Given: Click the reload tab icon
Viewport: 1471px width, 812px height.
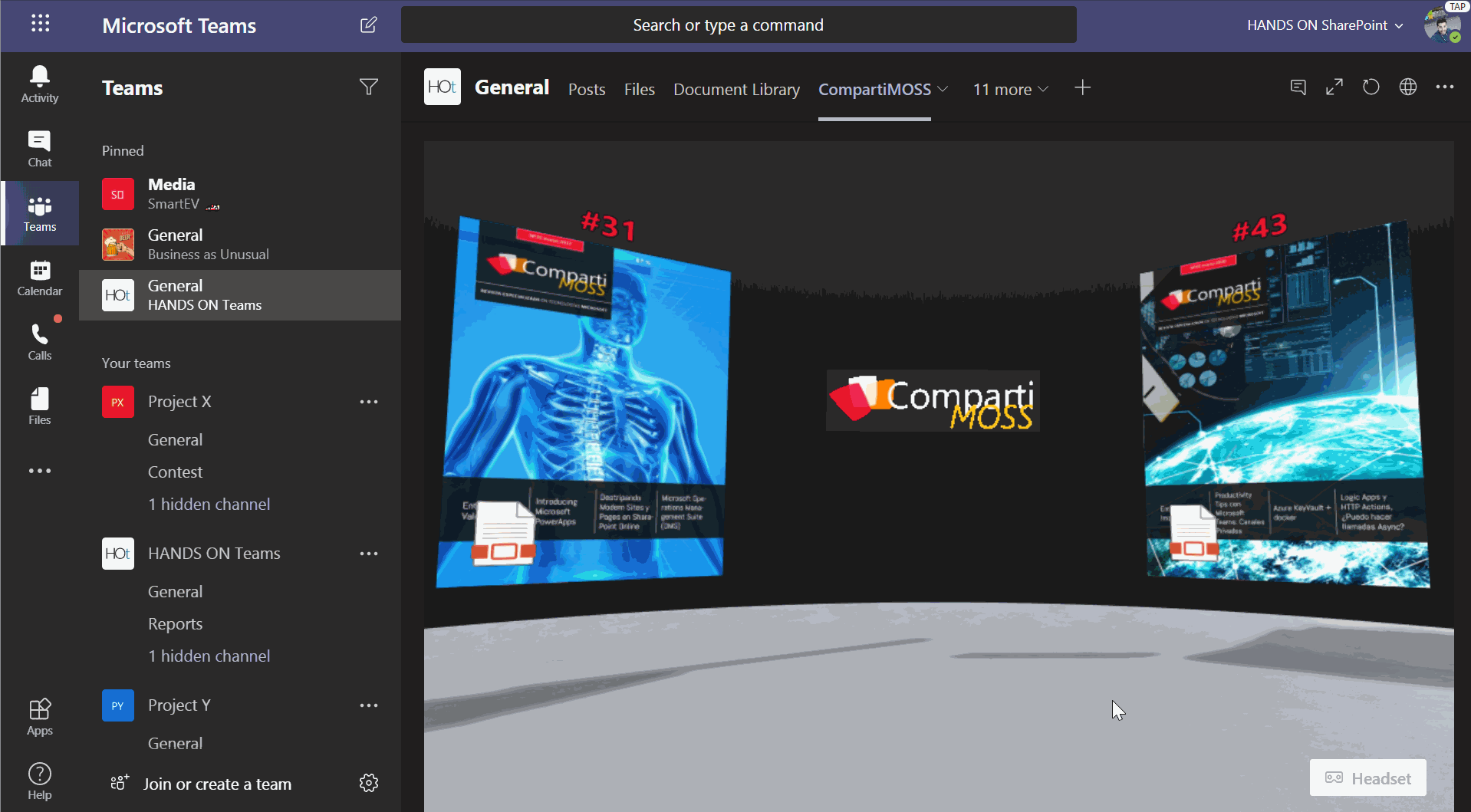Looking at the screenshot, I should click(x=1371, y=87).
